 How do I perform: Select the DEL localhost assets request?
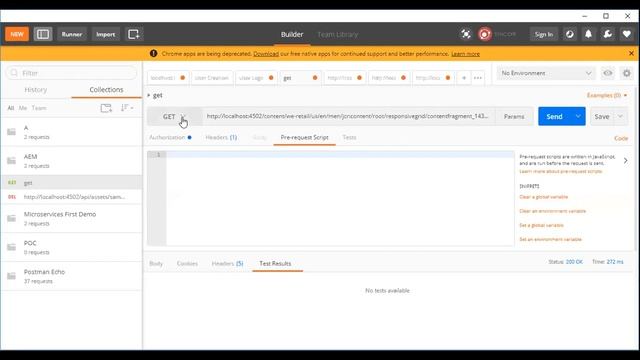pyautogui.click(x=71, y=197)
